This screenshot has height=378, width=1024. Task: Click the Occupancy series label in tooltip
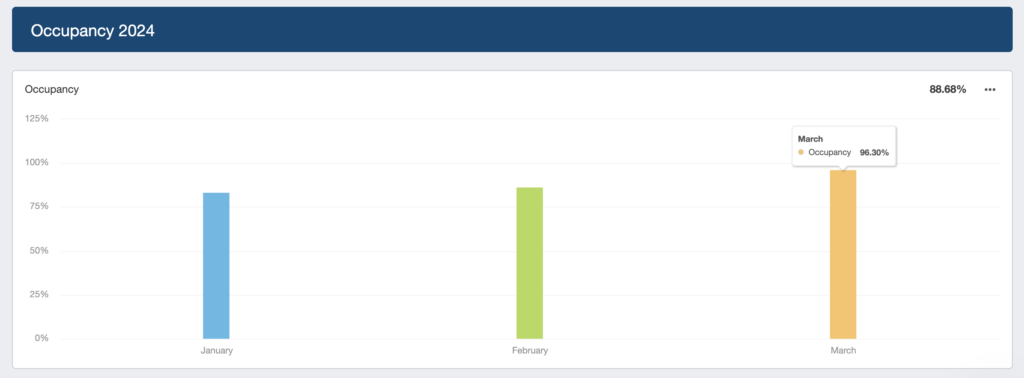coord(829,152)
